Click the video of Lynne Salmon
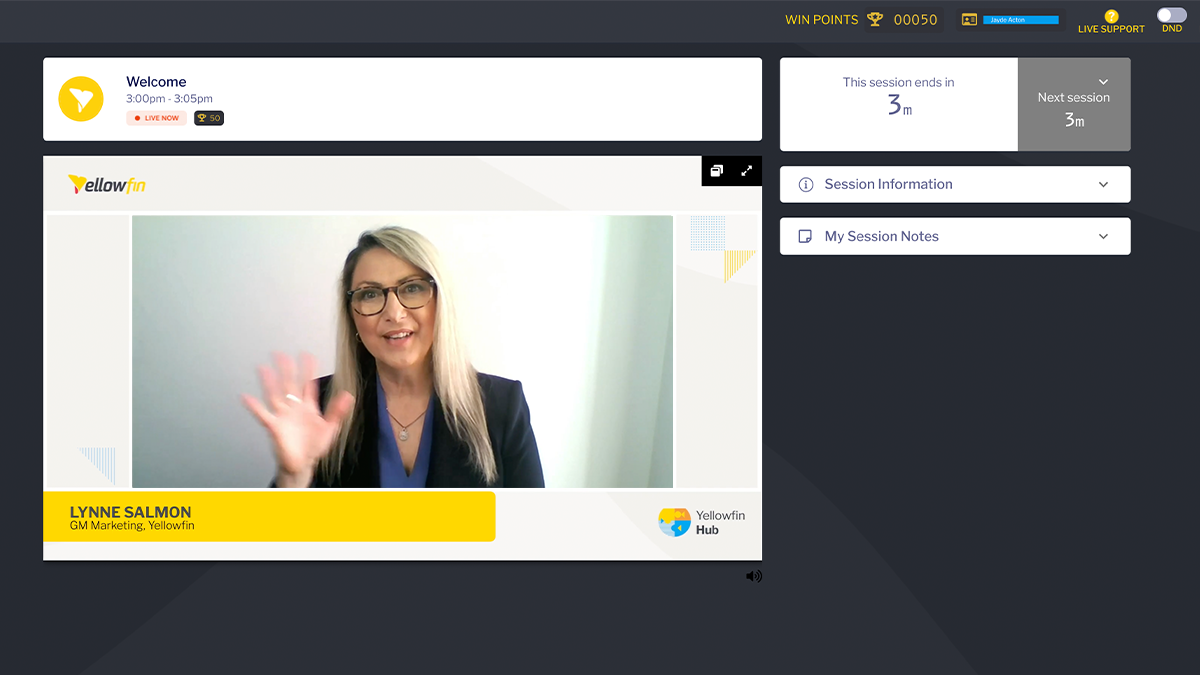Image resolution: width=1200 pixels, height=675 pixels. [402, 351]
